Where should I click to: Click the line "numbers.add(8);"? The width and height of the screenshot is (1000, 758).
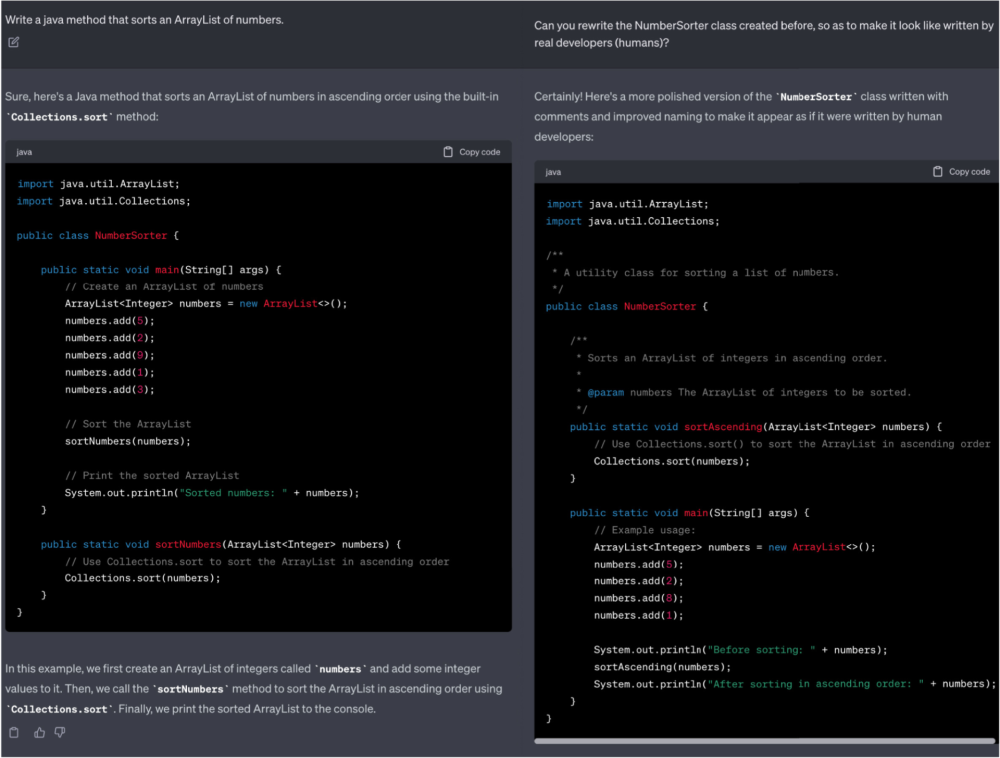click(638, 599)
